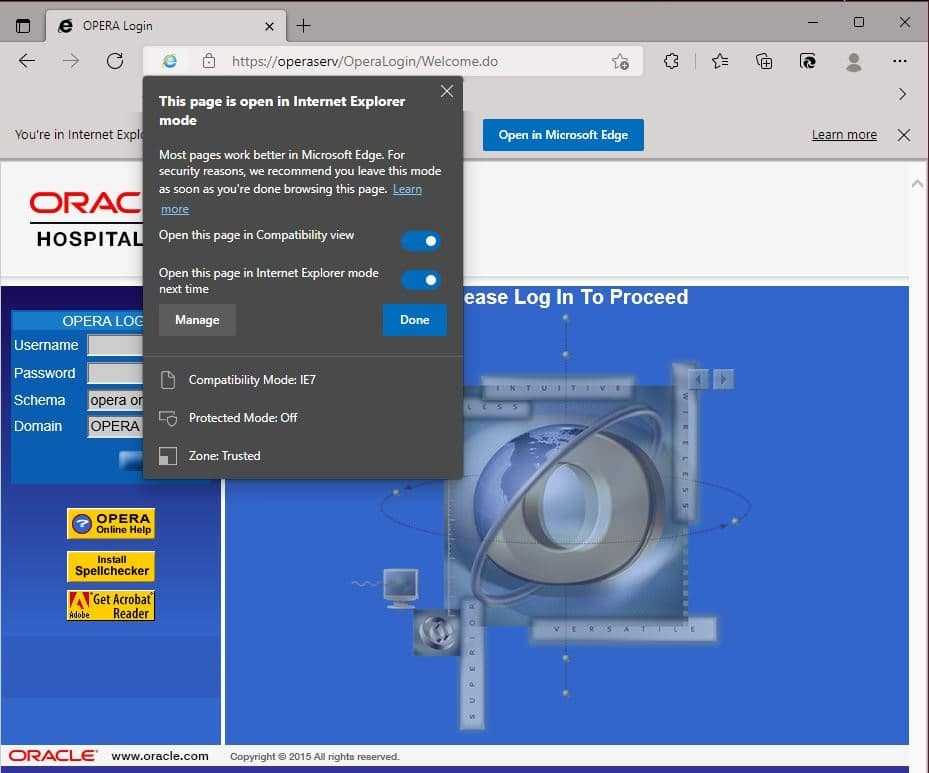Select the OPERA Login tab

point(166,26)
